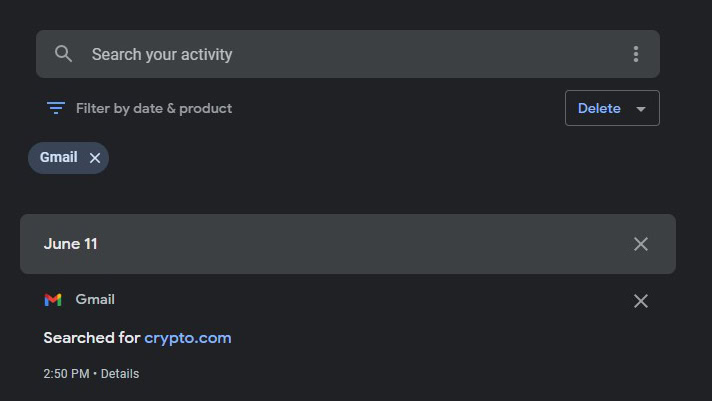Expand the Delete dropdown arrow
This screenshot has height=401, width=712.
point(641,109)
